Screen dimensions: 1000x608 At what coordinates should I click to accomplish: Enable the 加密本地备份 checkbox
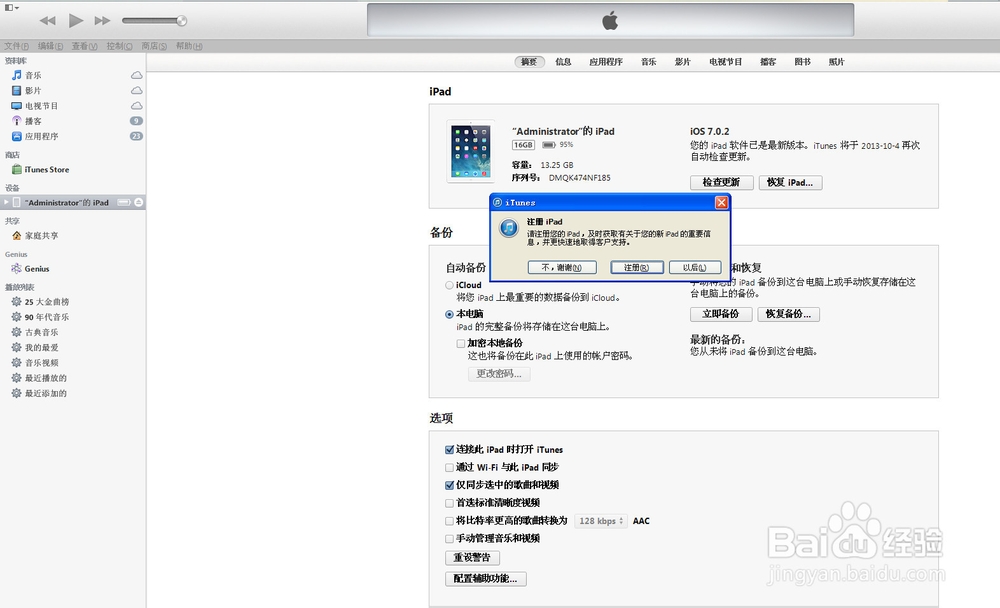click(460, 343)
